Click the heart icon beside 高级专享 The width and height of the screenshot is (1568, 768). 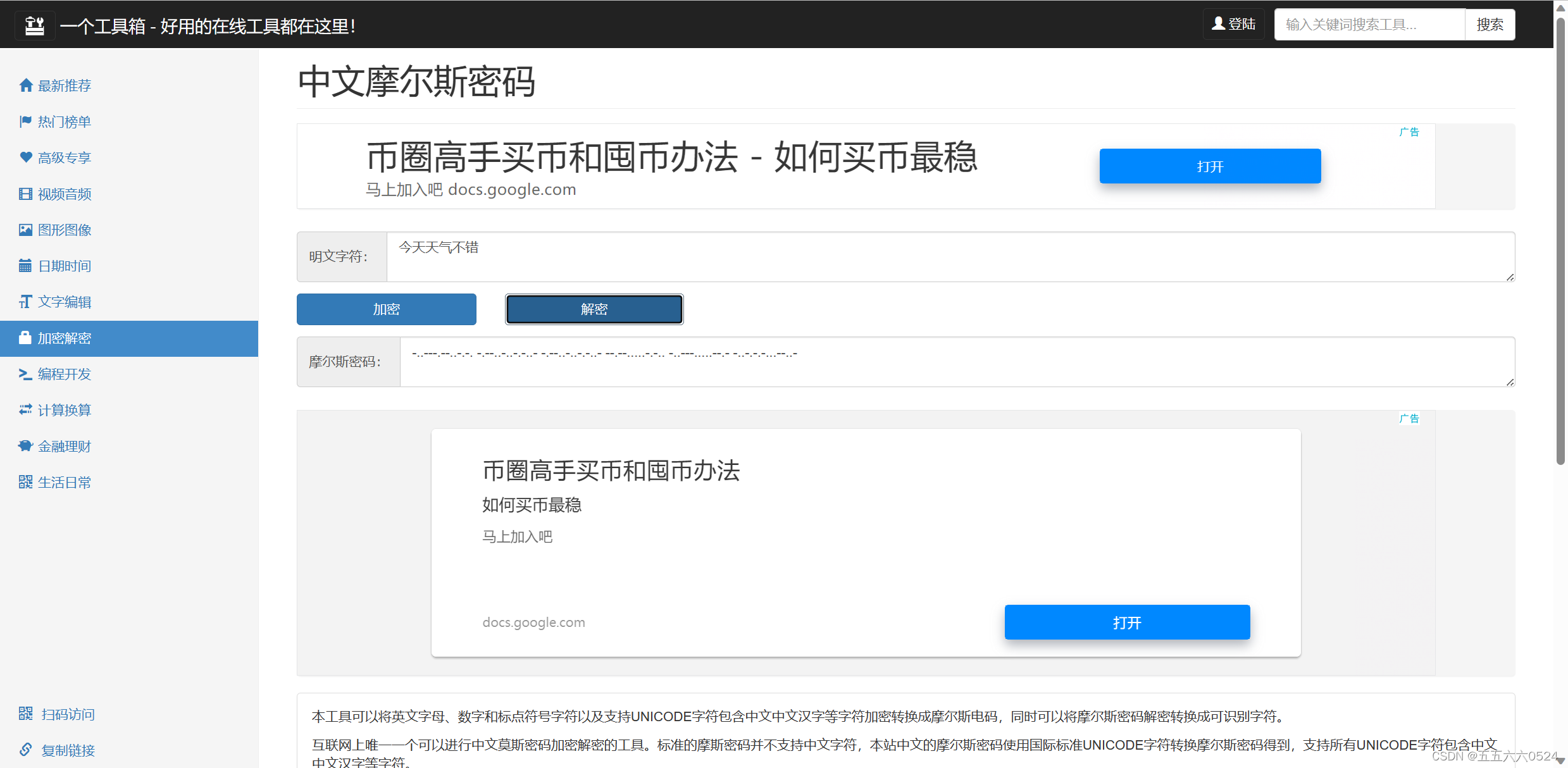25,158
